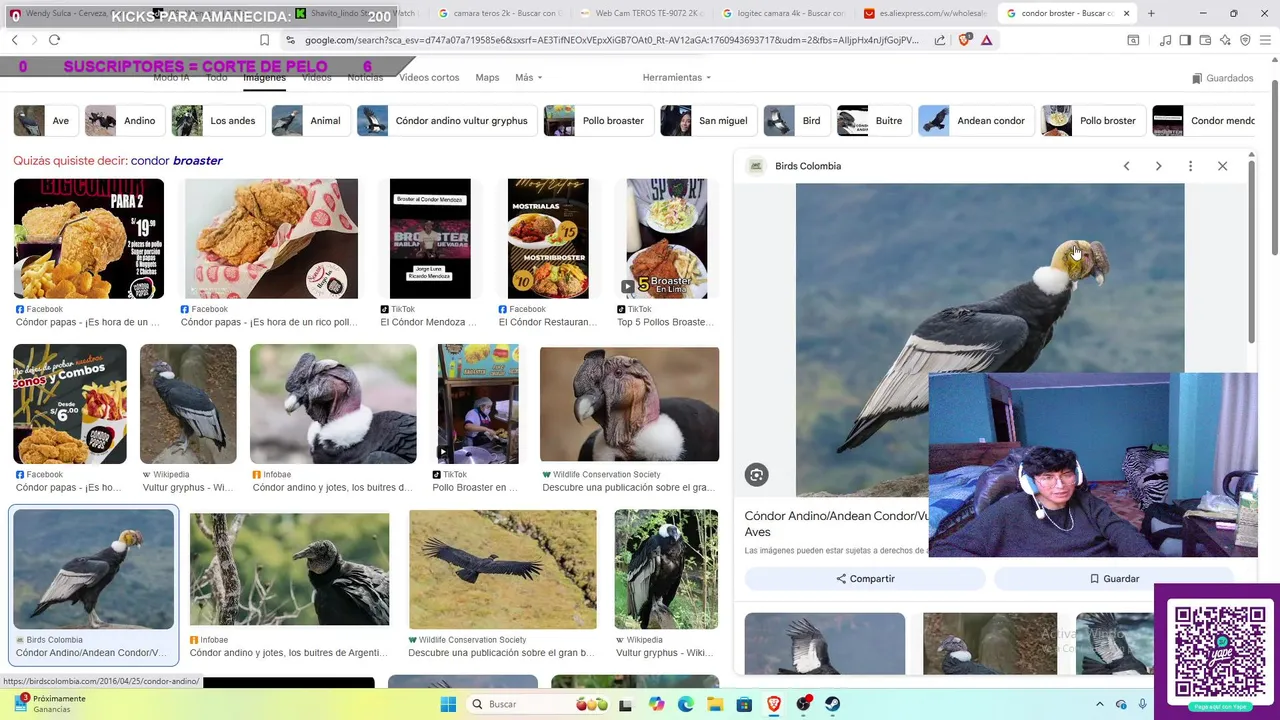Open the 'Pollo Broaster en' TikTok thumbnail

click(x=478, y=404)
